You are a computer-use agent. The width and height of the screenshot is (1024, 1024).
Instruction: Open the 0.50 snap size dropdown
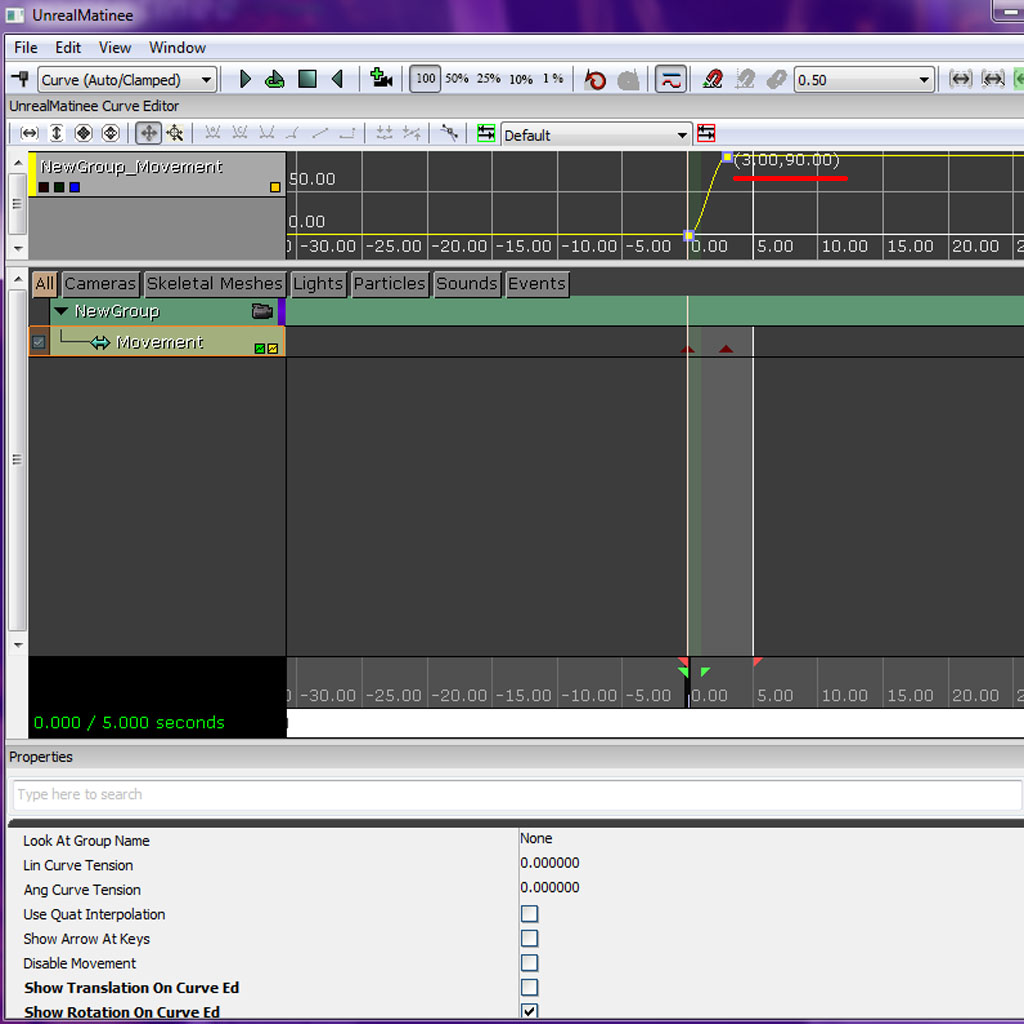click(x=863, y=80)
